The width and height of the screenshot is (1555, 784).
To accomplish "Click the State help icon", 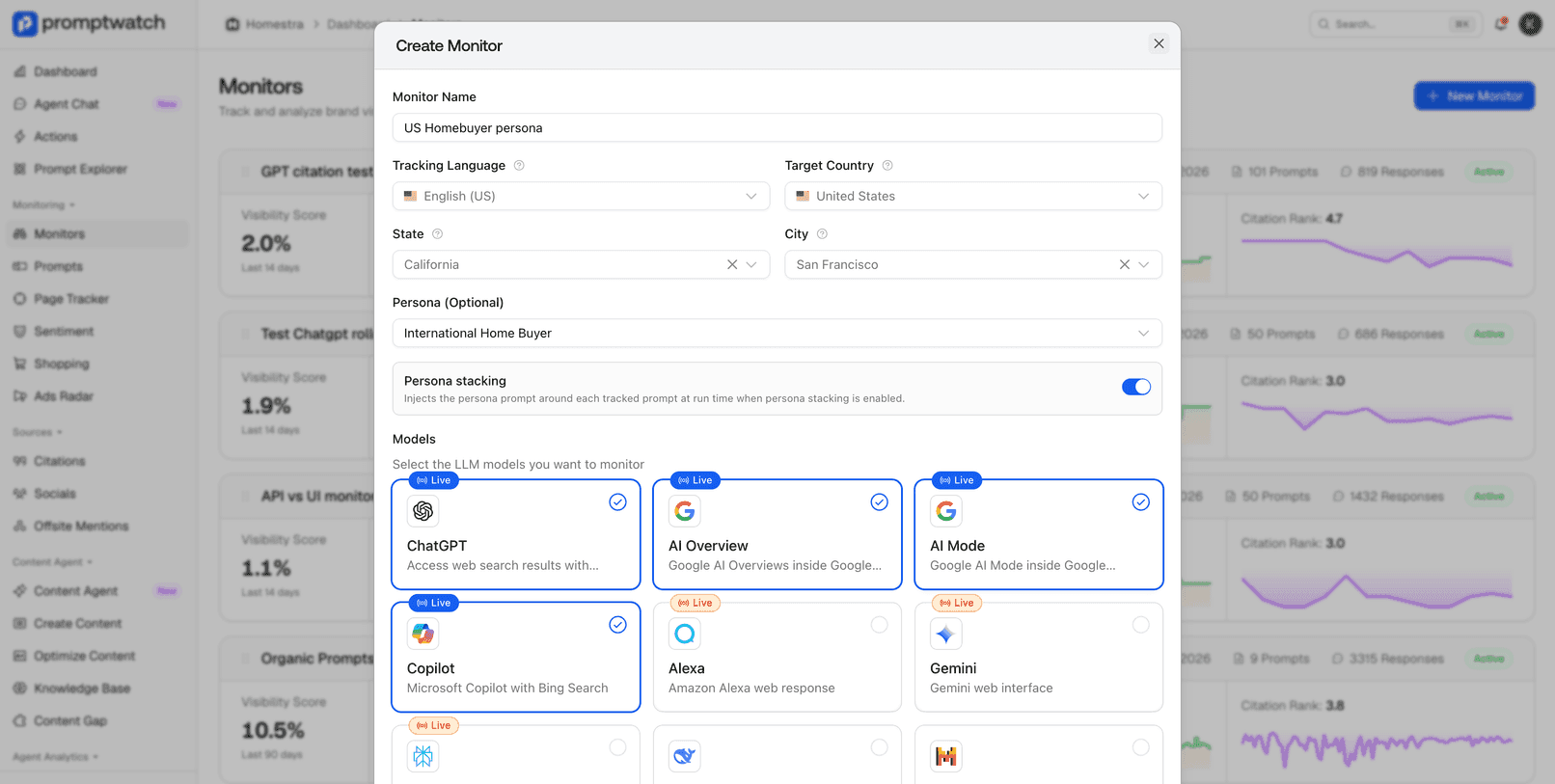I will pyautogui.click(x=437, y=234).
